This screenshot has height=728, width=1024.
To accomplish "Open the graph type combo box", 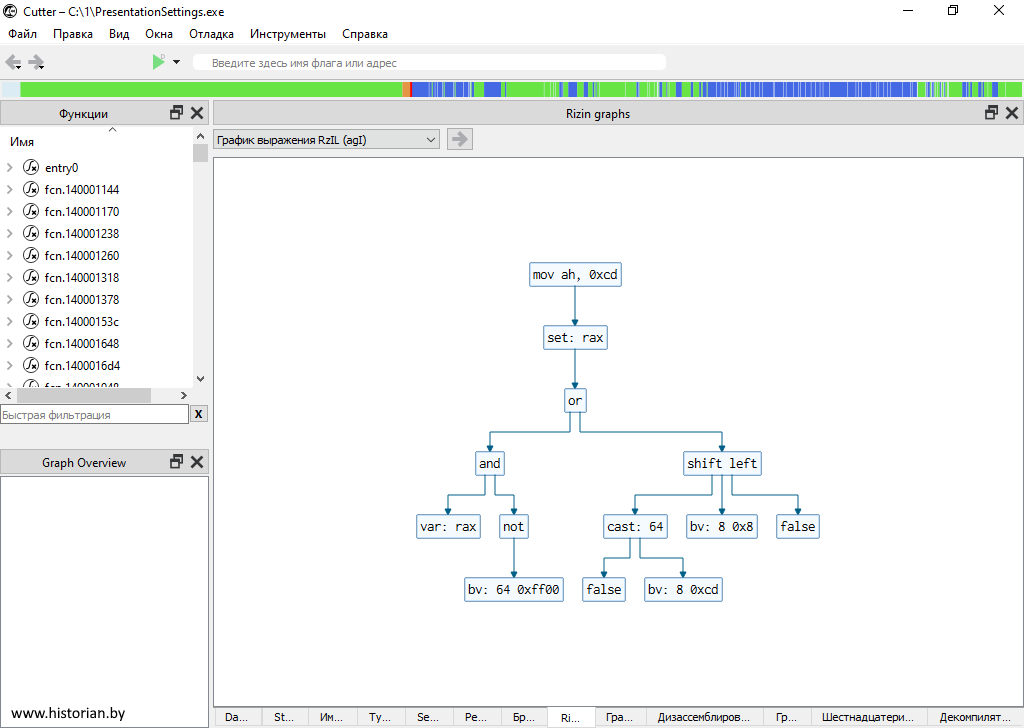I will [x=327, y=139].
